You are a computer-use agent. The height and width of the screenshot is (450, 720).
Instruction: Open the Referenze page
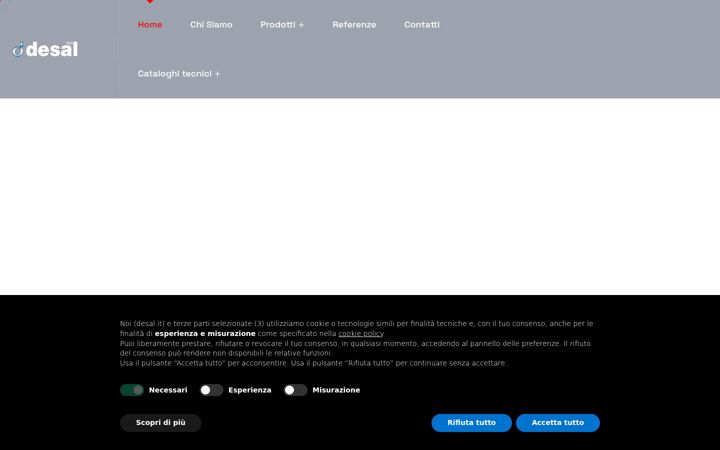click(x=354, y=25)
